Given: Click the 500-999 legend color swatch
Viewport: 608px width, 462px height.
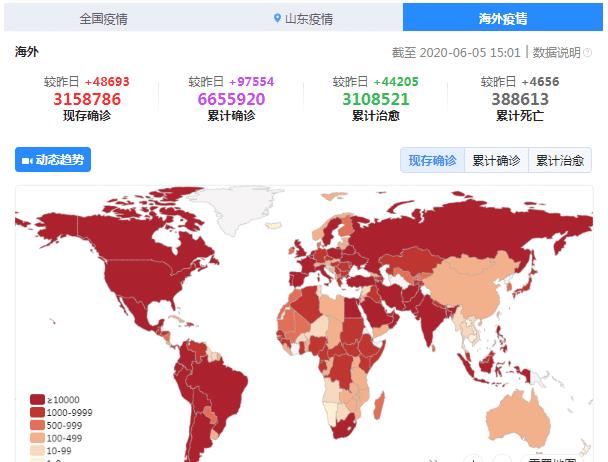Looking at the screenshot, I should coord(37,423).
